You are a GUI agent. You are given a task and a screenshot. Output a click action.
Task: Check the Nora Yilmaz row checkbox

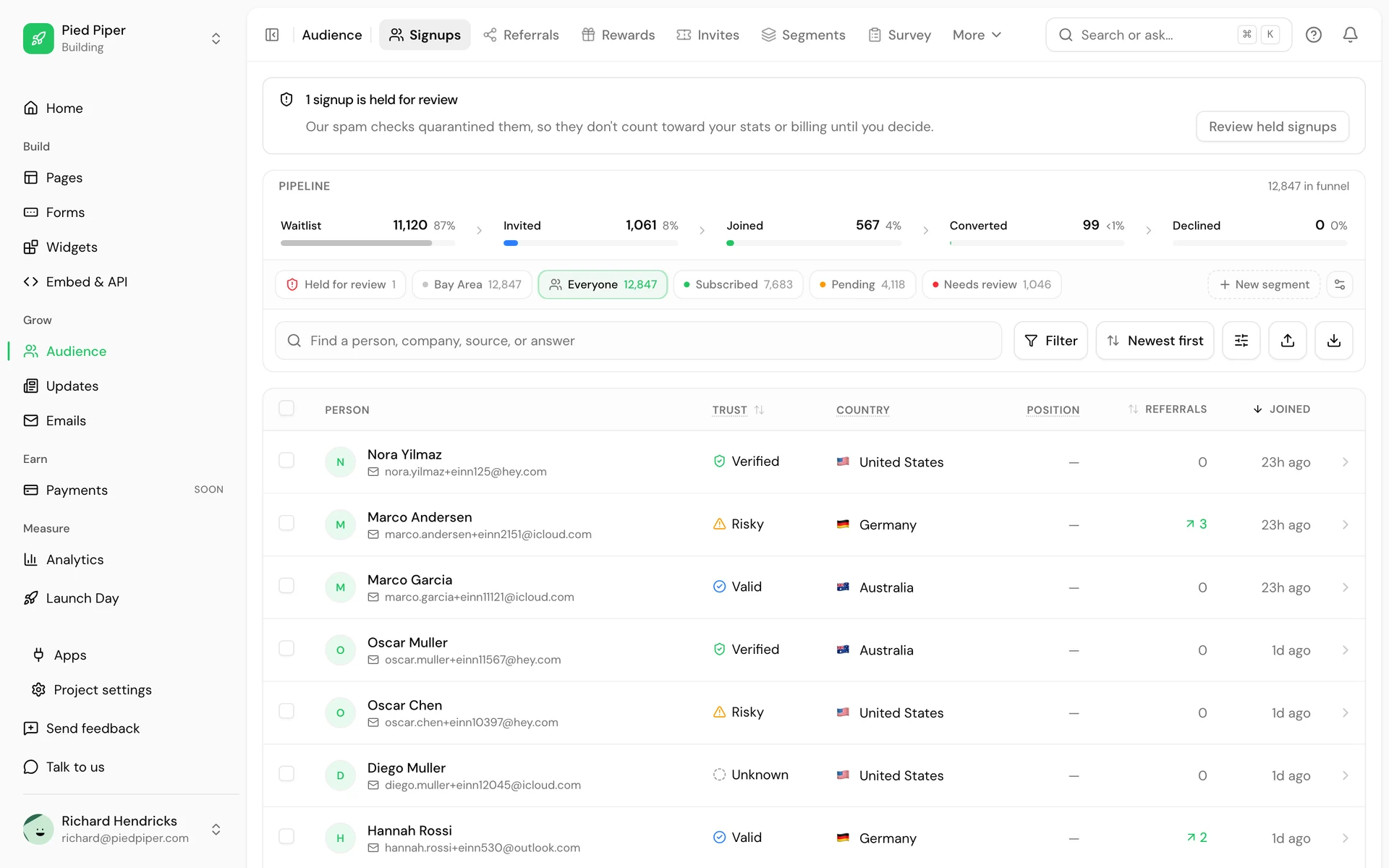286,461
